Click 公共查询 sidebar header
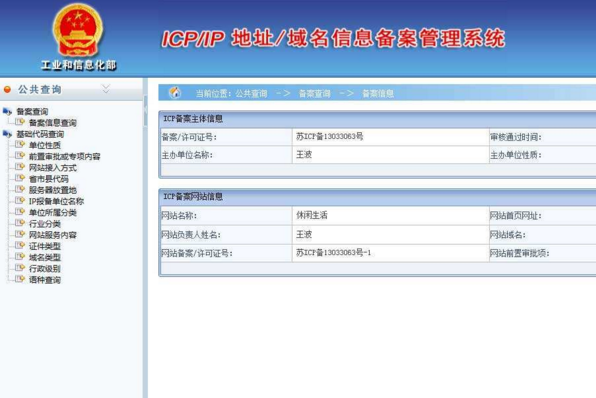 pos(40,90)
